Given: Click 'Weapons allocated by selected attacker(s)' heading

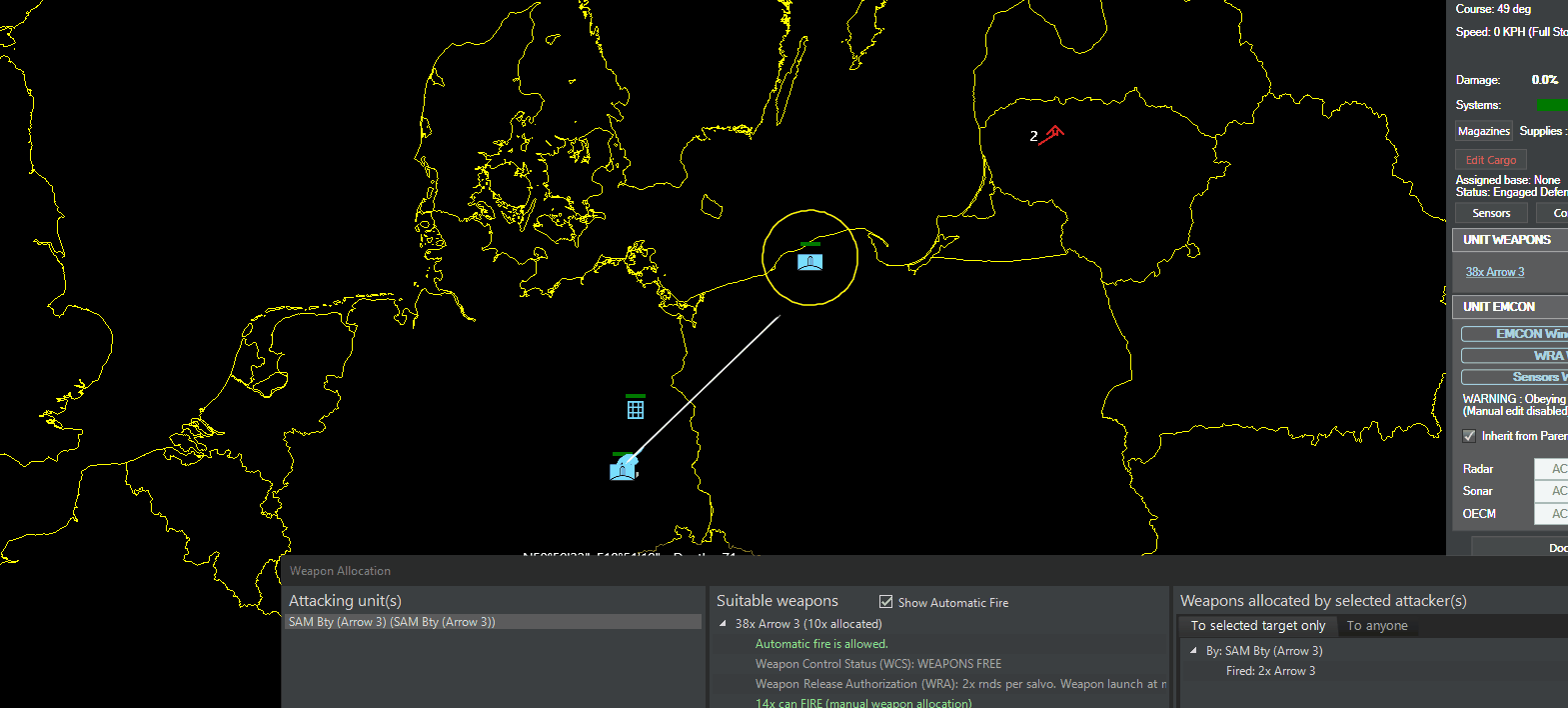Looking at the screenshot, I should click(x=1323, y=601).
